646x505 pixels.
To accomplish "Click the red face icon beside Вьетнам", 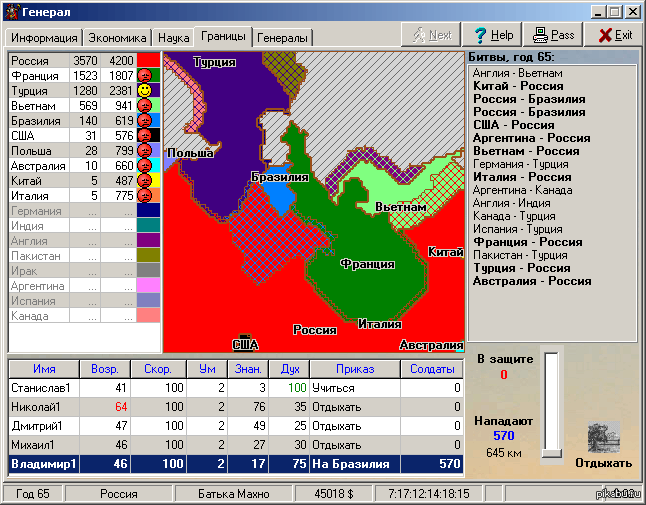I will [145, 105].
